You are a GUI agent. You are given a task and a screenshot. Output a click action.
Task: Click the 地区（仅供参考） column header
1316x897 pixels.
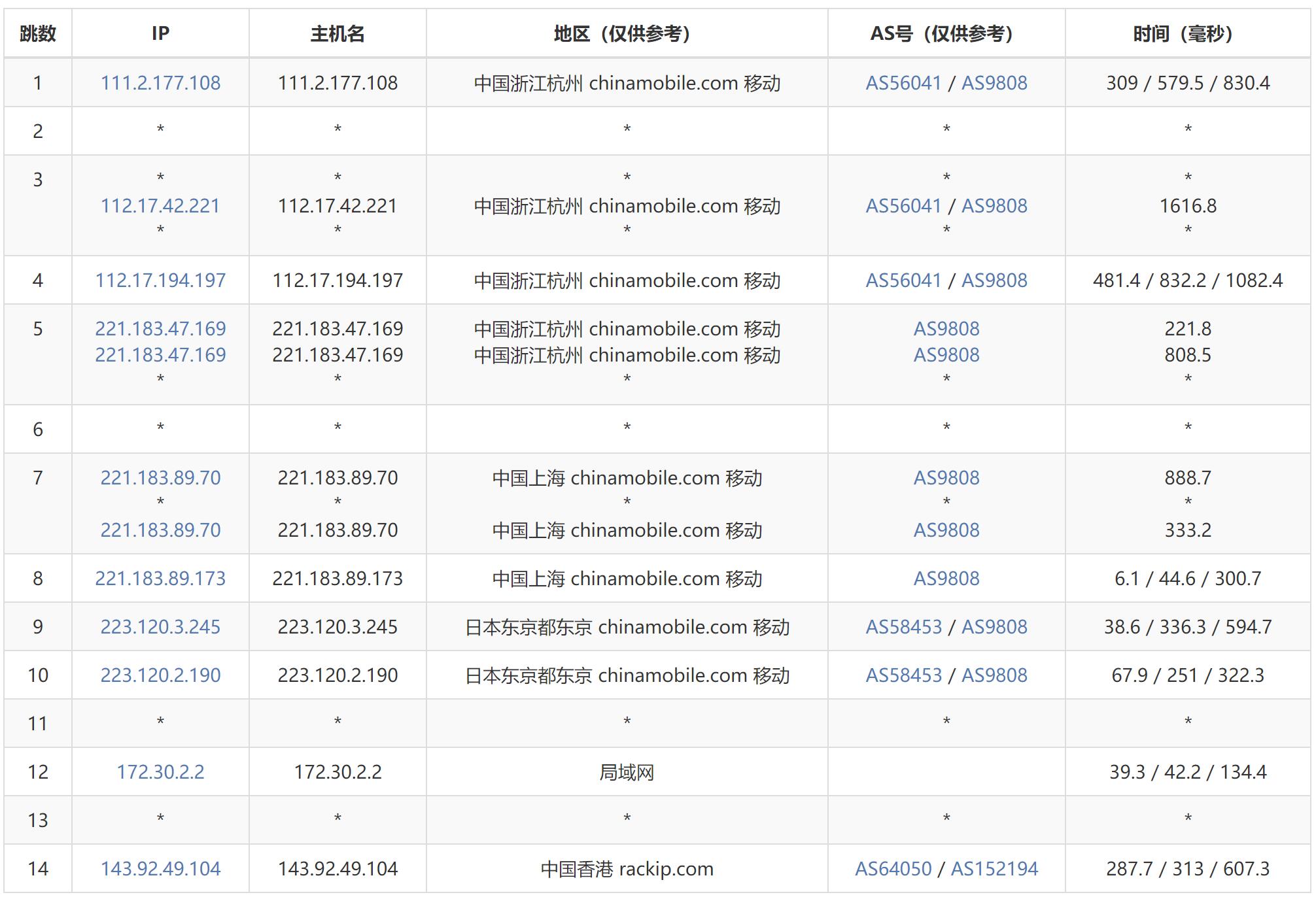(627, 33)
